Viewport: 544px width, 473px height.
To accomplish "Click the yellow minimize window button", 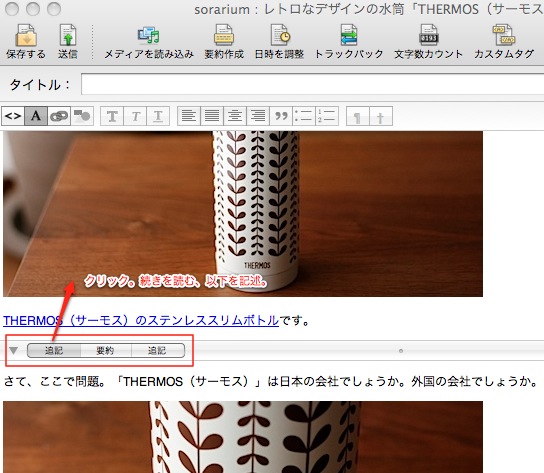I will coord(33,9).
